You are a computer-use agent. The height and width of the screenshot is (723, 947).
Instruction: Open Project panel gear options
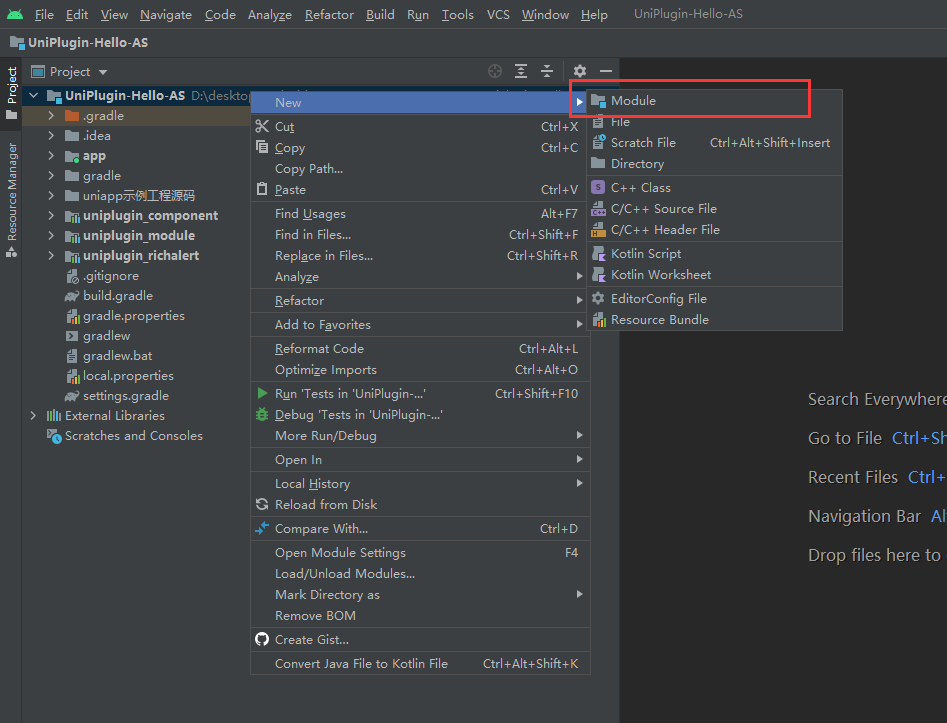tap(579, 71)
